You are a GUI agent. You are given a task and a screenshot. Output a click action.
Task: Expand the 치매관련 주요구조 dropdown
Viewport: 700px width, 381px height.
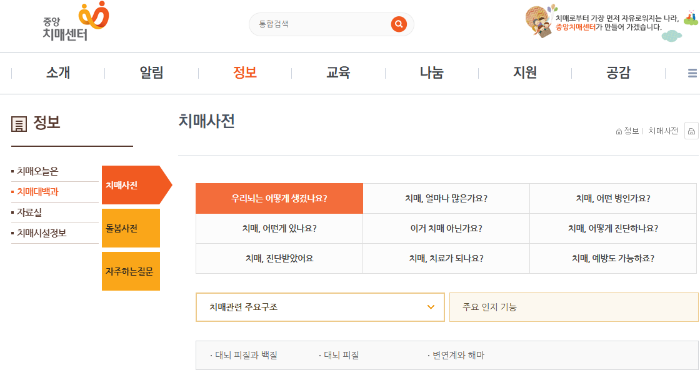click(x=320, y=307)
